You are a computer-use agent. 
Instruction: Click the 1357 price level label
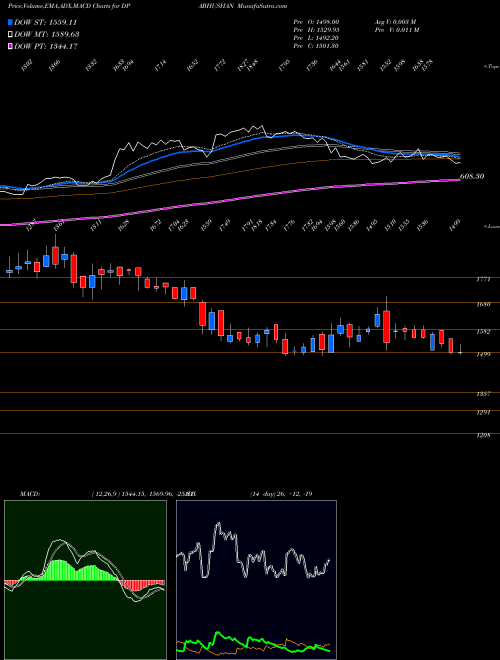click(482, 394)
